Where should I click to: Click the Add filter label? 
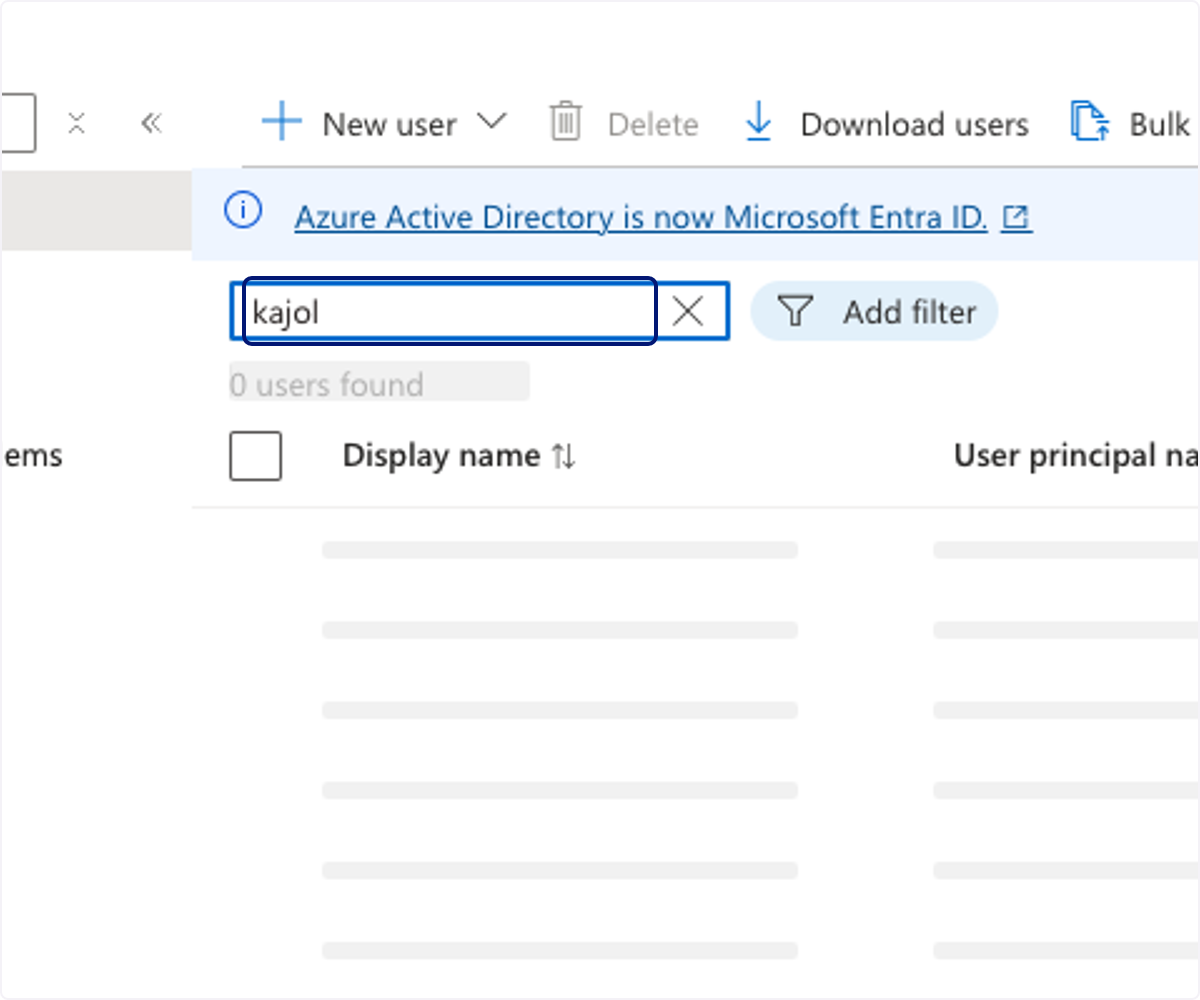tap(909, 312)
